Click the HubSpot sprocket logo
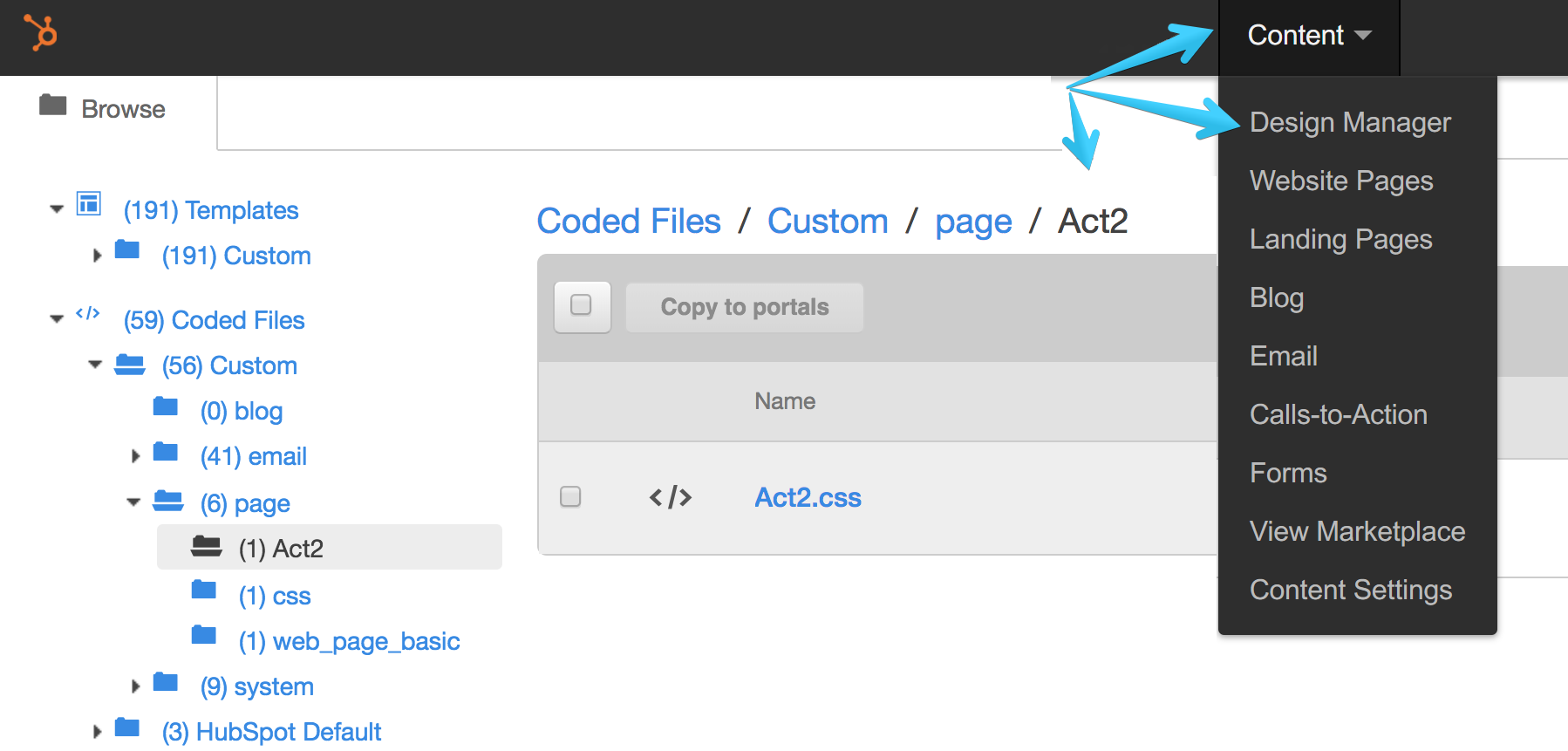 [40, 33]
